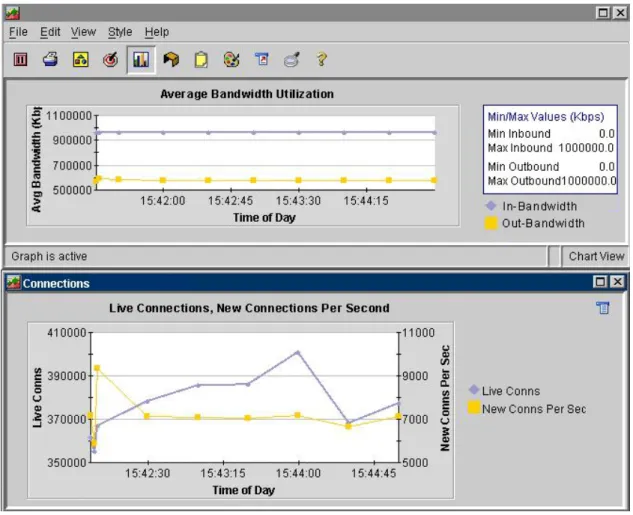Click the blue legend document toolbar icon
633x515 pixels.
[262, 59]
